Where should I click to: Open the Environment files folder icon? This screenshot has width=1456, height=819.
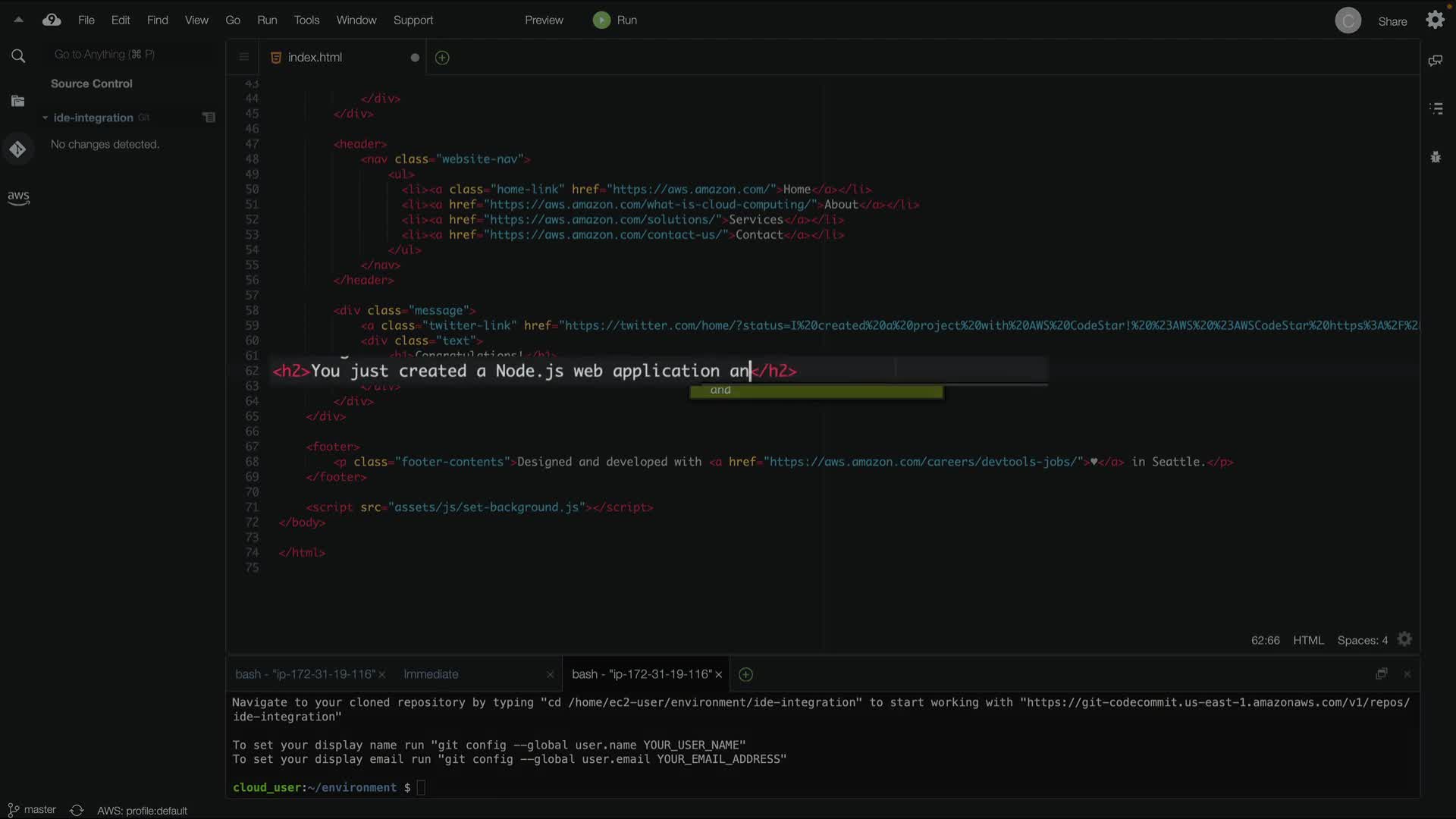[18, 101]
